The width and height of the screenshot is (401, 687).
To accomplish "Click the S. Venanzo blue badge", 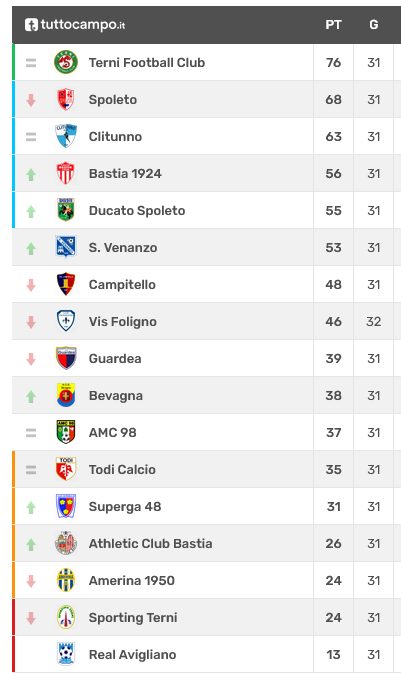I will click(66, 247).
